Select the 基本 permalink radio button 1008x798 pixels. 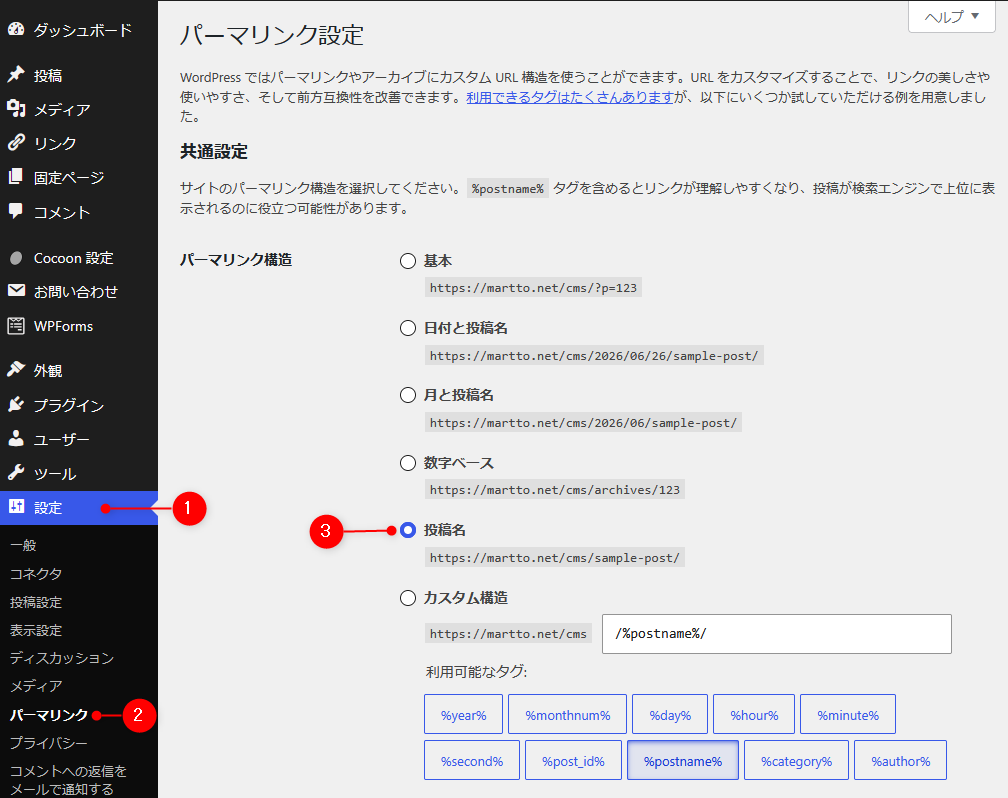(x=408, y=261)
